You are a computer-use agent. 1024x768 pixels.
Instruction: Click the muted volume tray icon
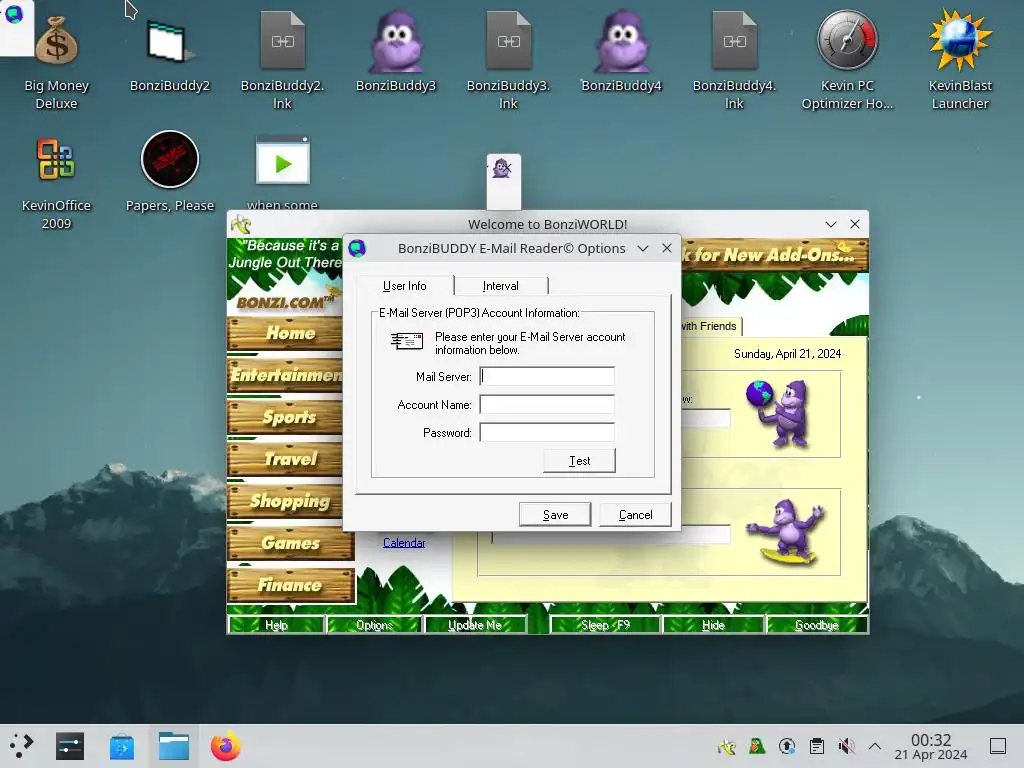tap(846, 746)
